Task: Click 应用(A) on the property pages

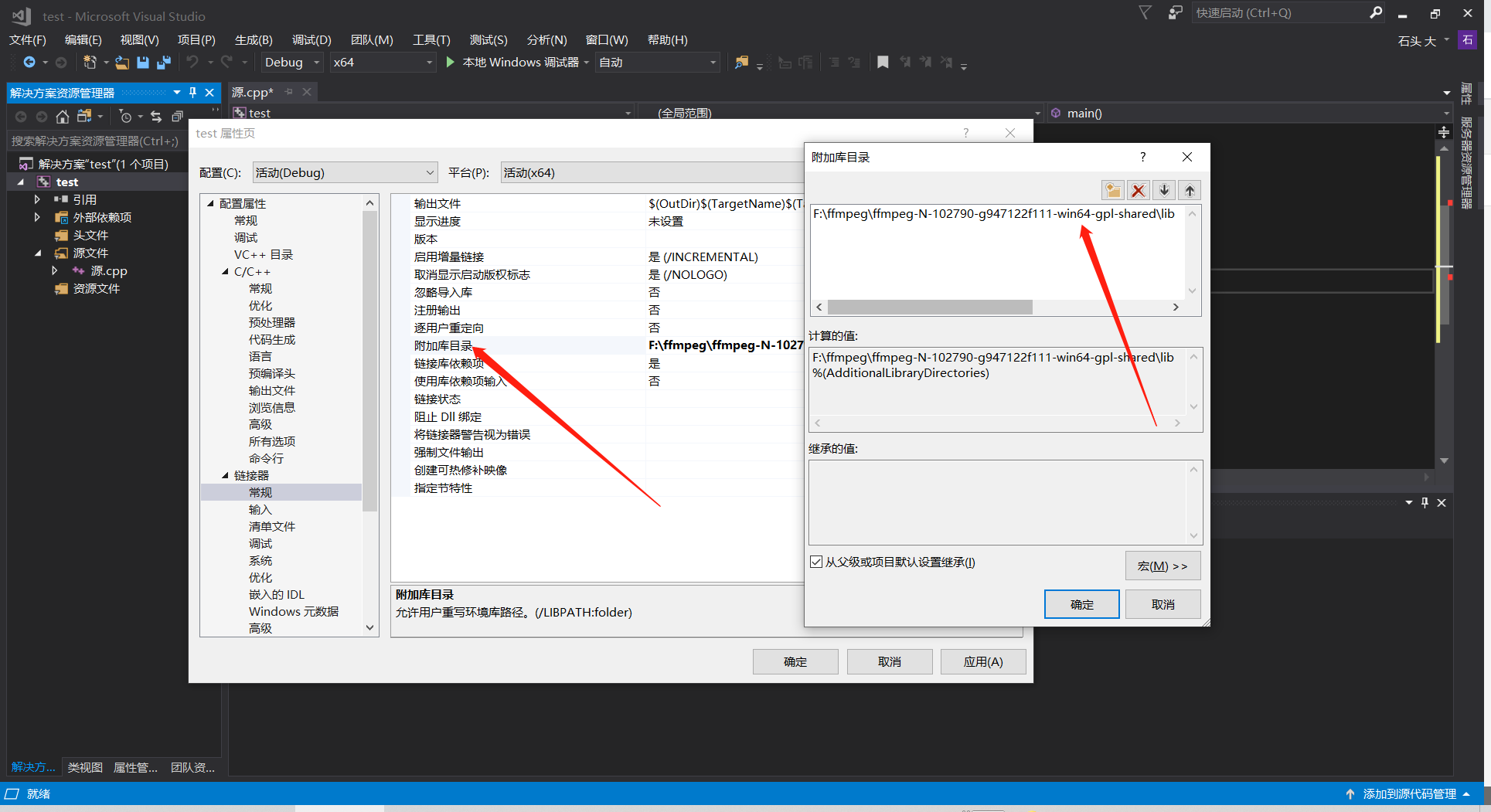Action: point(982,661)
